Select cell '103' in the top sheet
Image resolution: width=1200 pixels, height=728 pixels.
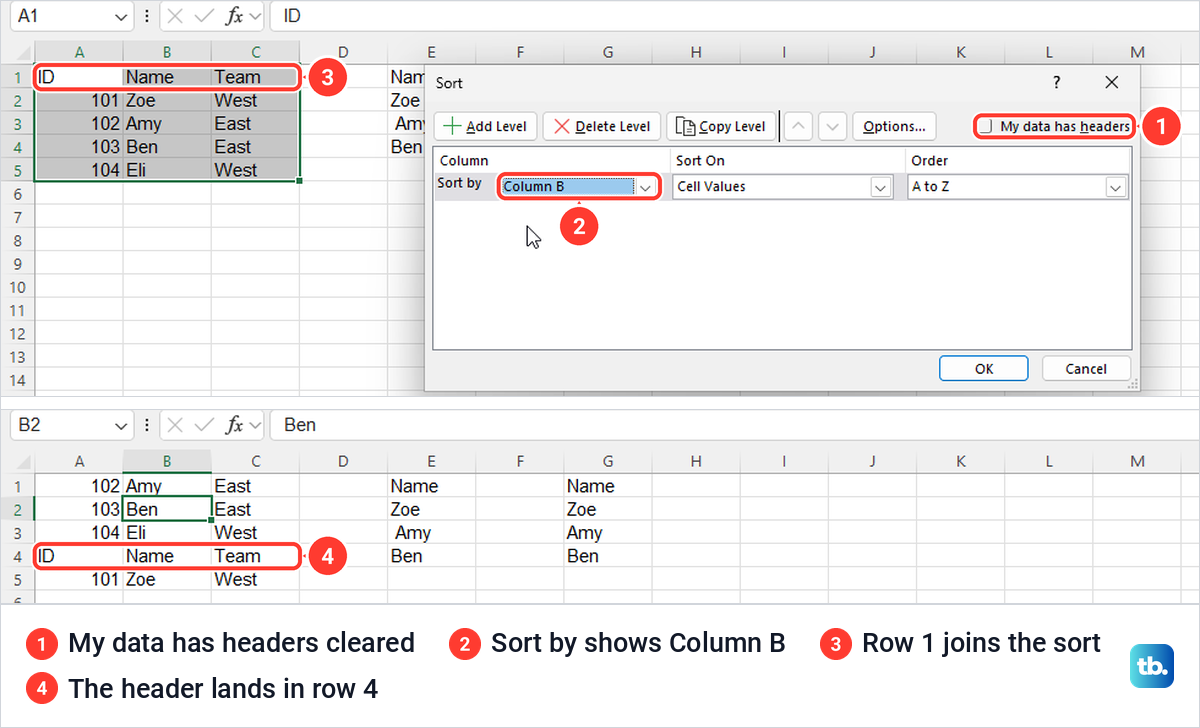pyautogui.click(x=79, y=146)
